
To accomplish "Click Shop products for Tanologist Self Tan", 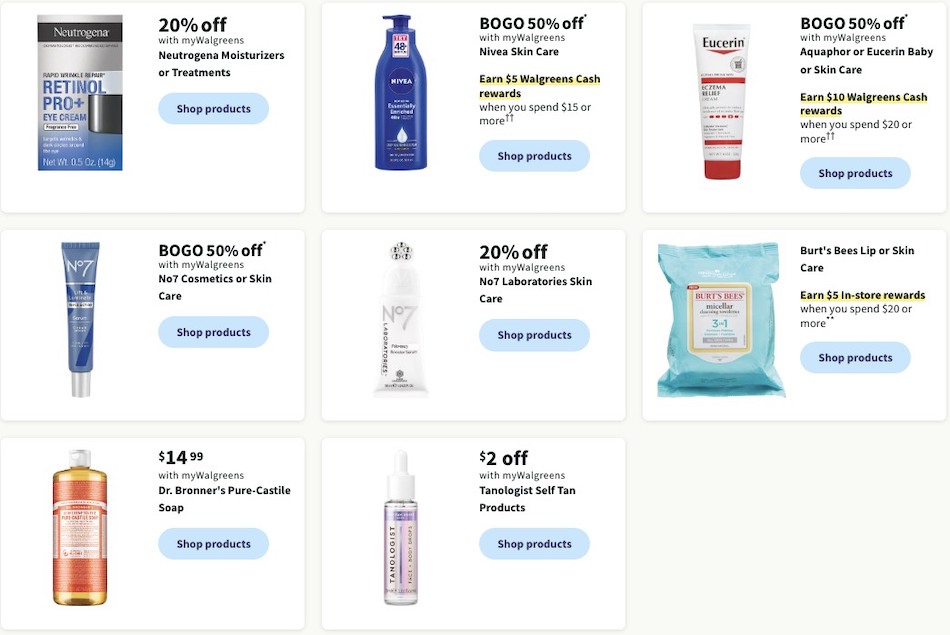I will coord(534,543).
